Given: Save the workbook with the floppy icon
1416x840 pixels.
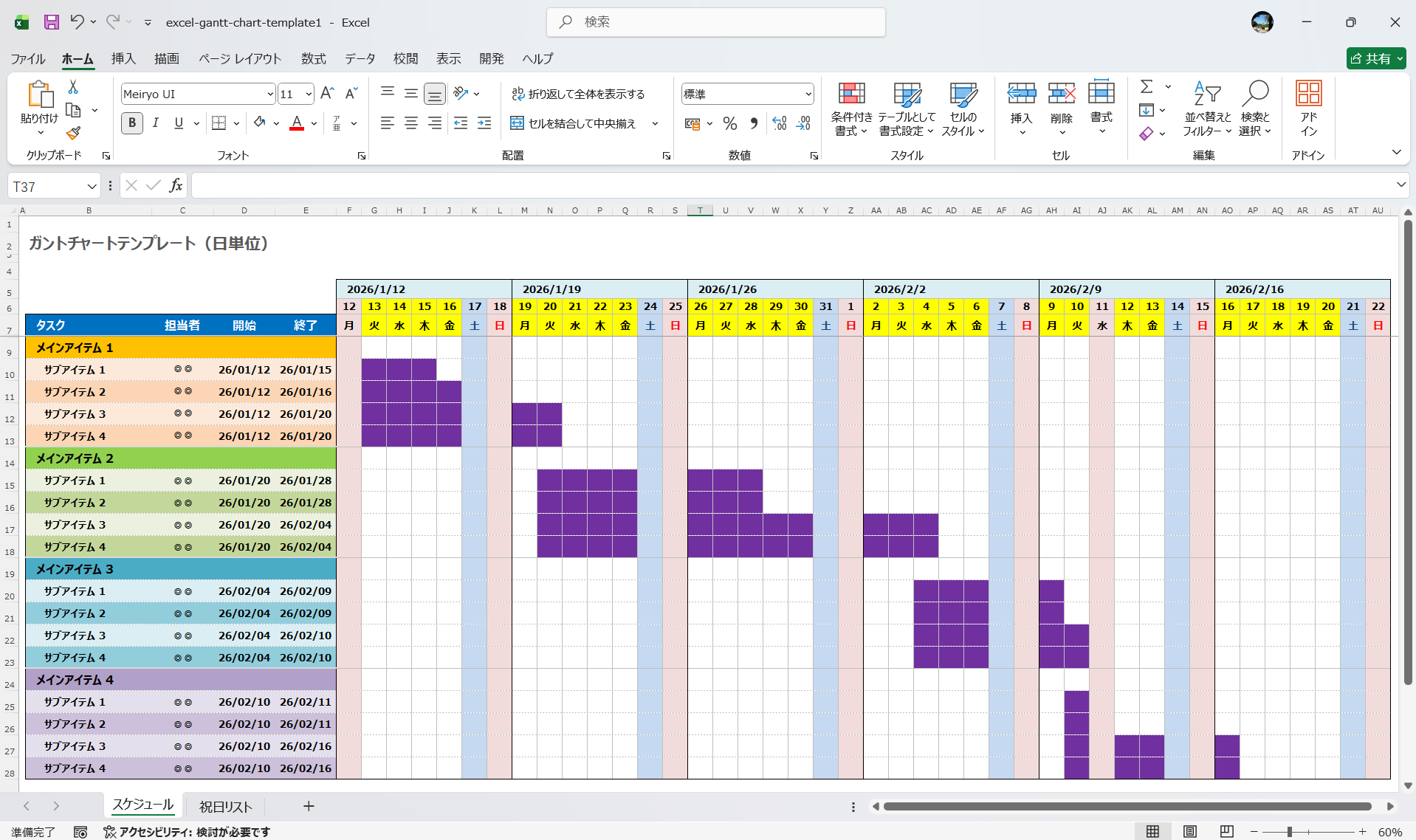Looking at the screenshot, I should pyautogui.click(x=51, y=22).
